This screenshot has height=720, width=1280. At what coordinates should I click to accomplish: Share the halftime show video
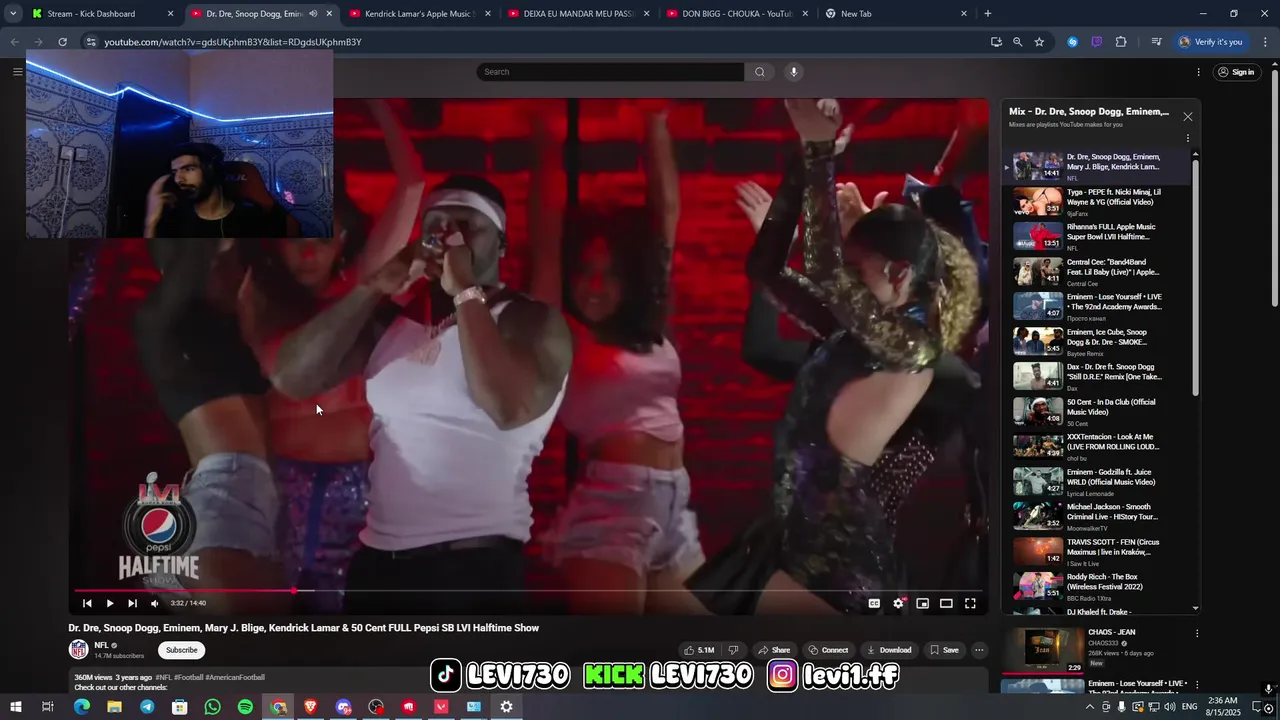(x=774, y=650)
